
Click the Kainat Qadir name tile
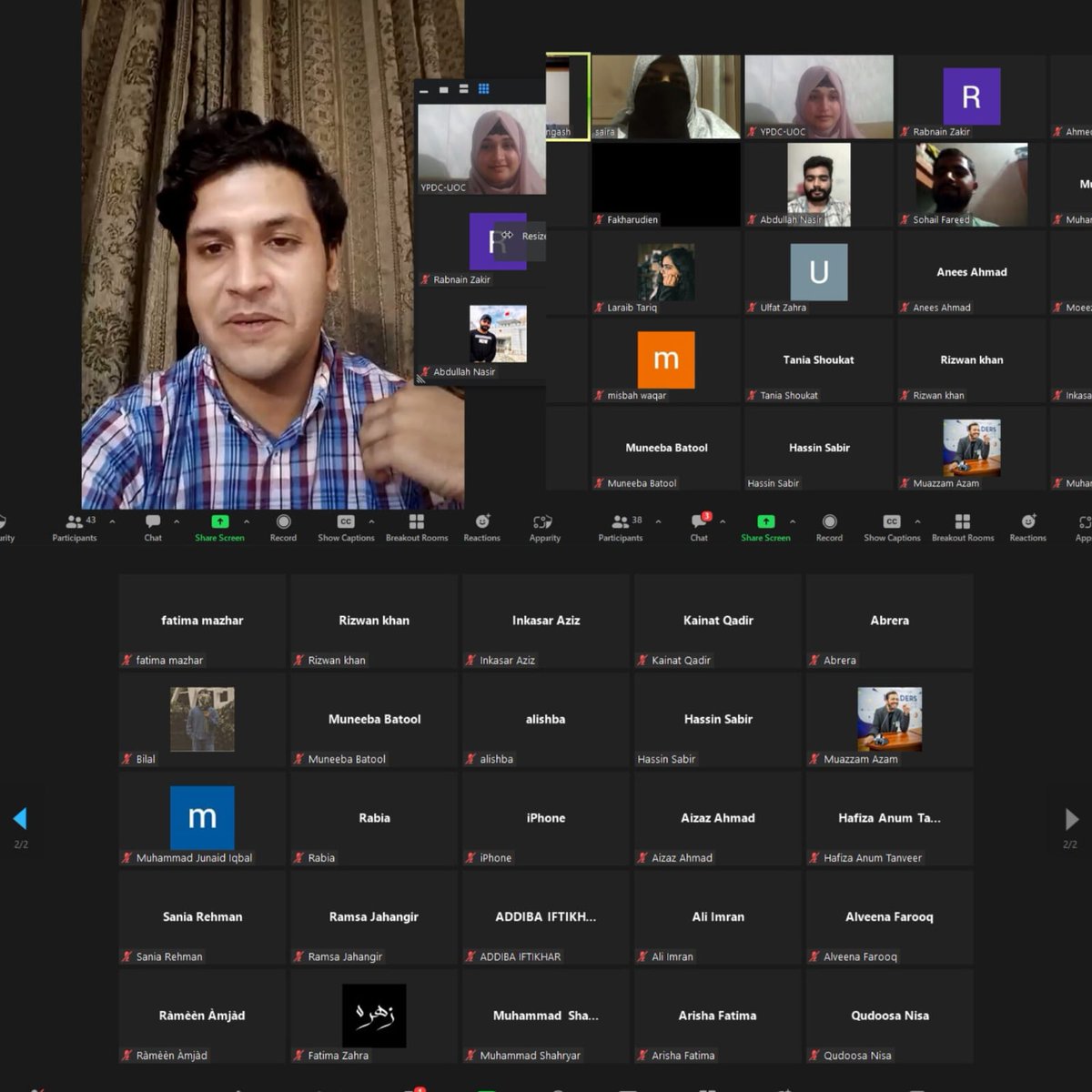tap(718, 622)
